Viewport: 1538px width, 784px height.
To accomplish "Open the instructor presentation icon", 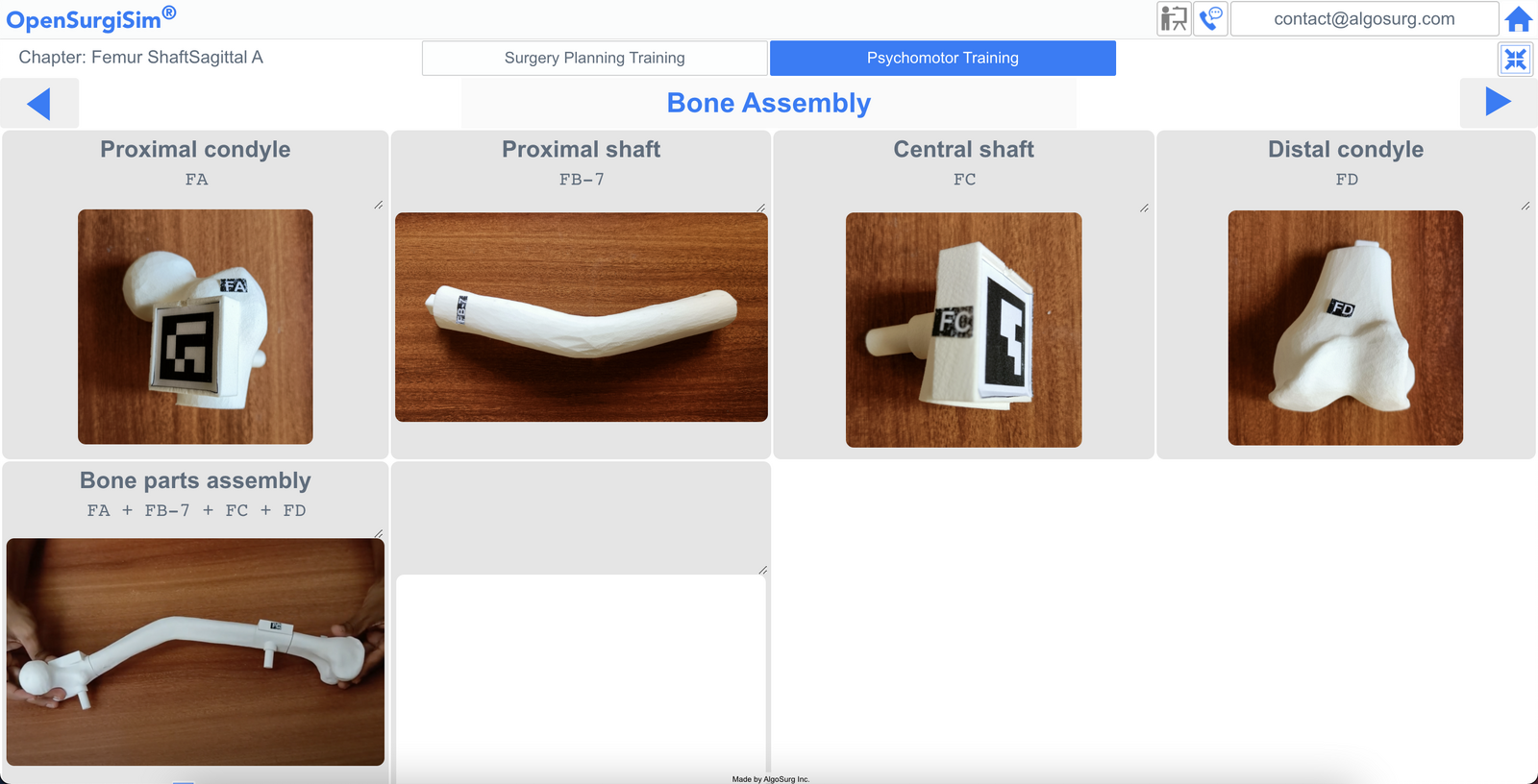I will click(x=1174, y=18).
